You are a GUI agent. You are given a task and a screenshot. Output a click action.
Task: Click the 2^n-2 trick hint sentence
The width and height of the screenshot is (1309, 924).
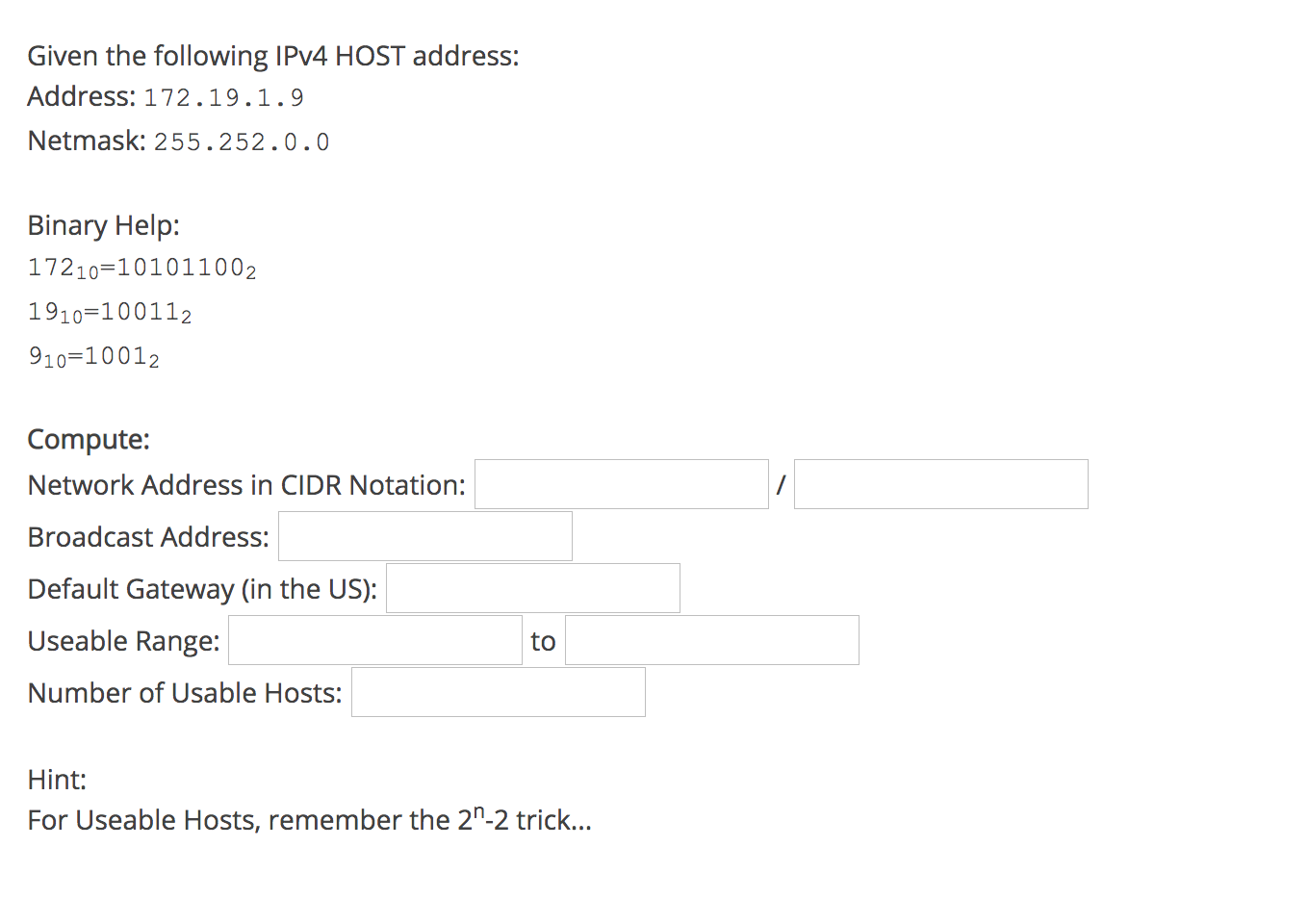pyautogui.click(x=310, y=819)
